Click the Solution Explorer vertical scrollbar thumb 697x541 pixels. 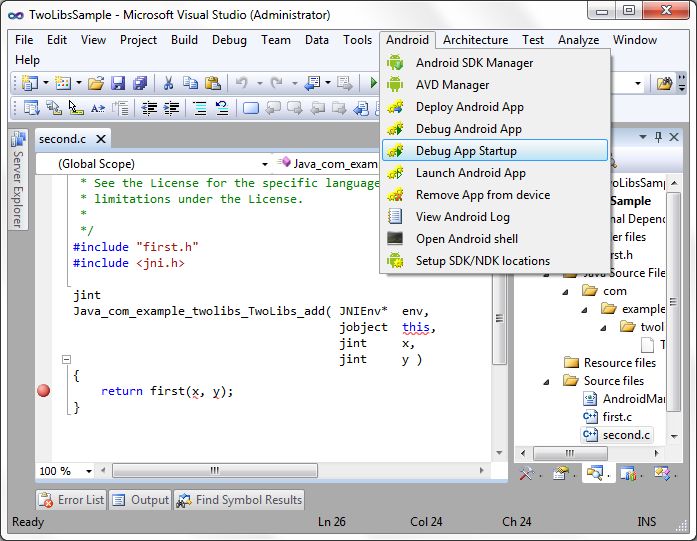[673, 302]
